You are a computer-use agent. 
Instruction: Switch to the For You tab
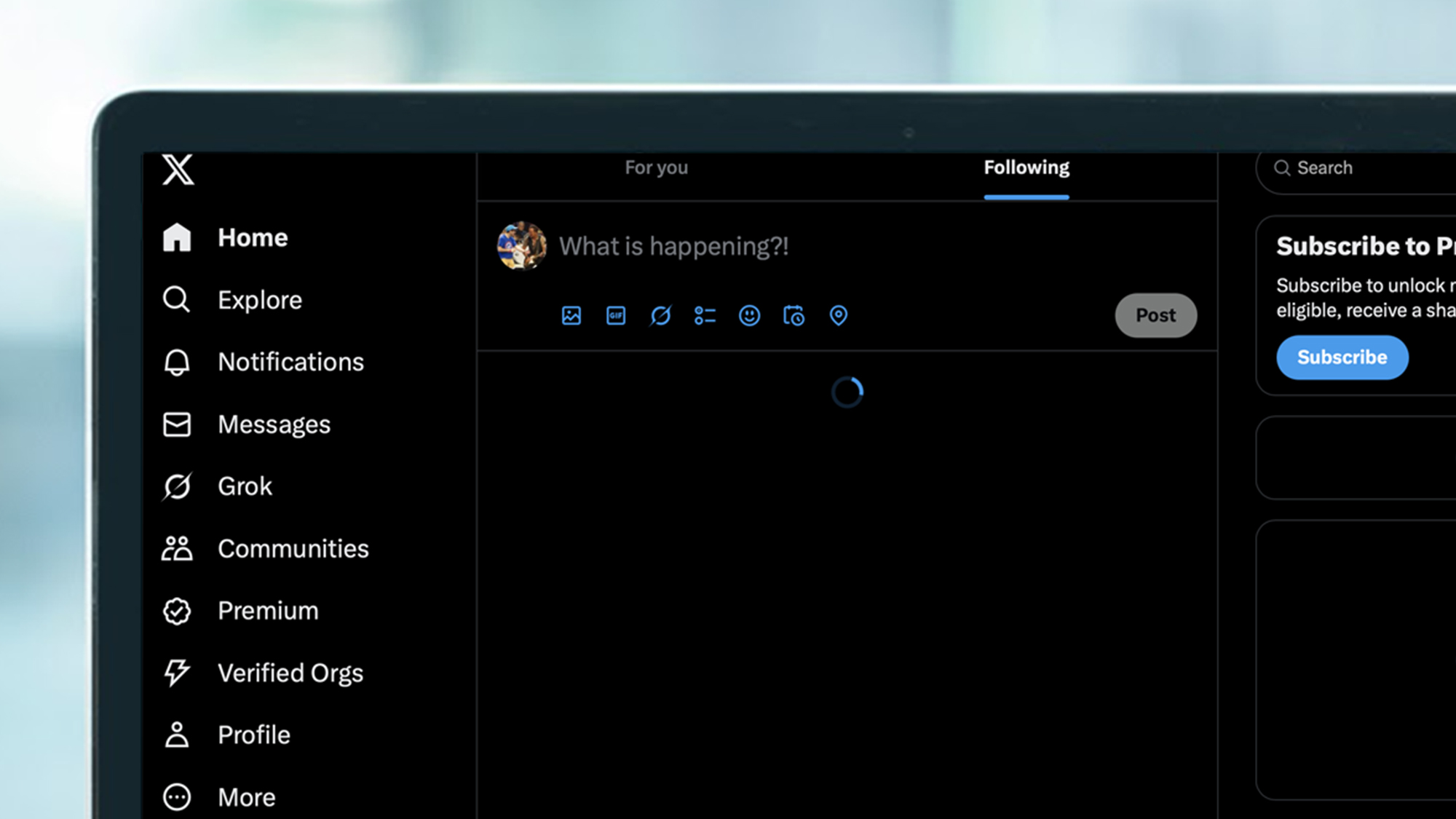point(656,167)
